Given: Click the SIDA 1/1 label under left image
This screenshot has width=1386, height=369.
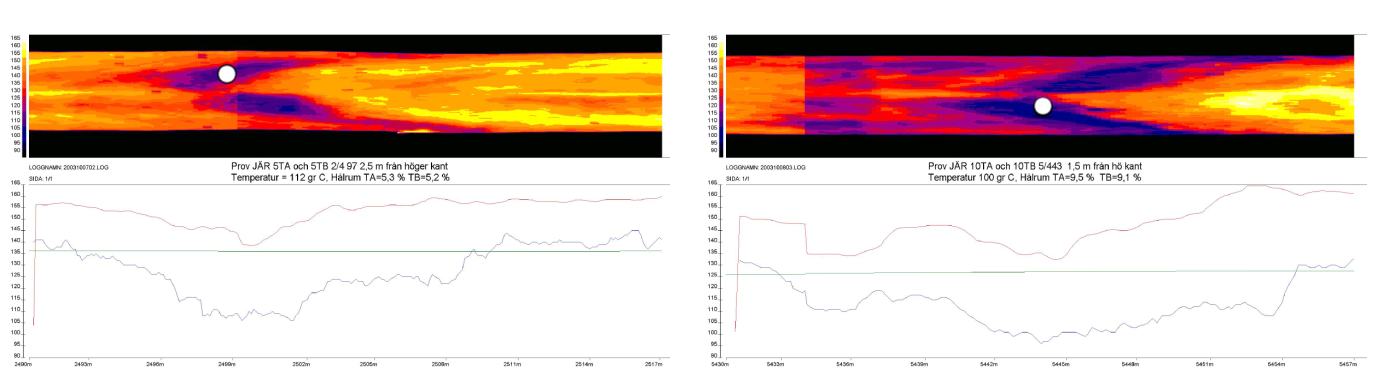Looking at the screenshot, I should click(39, 177).
